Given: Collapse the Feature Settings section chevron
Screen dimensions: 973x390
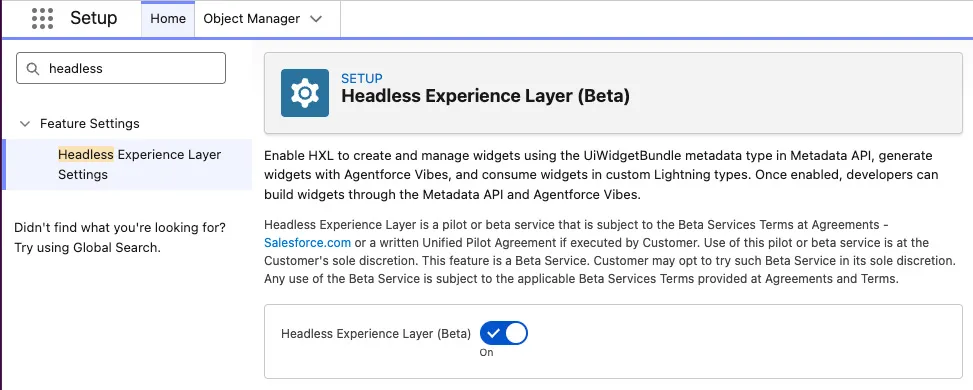Looking at the screenshot, I should (25, 124).
